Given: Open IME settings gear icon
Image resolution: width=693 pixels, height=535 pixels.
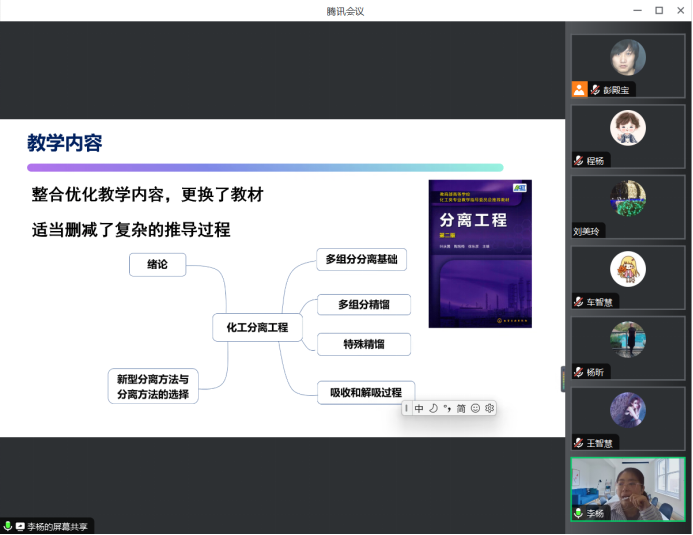Looking at the screenshot, I should click(x=489, y=408).
